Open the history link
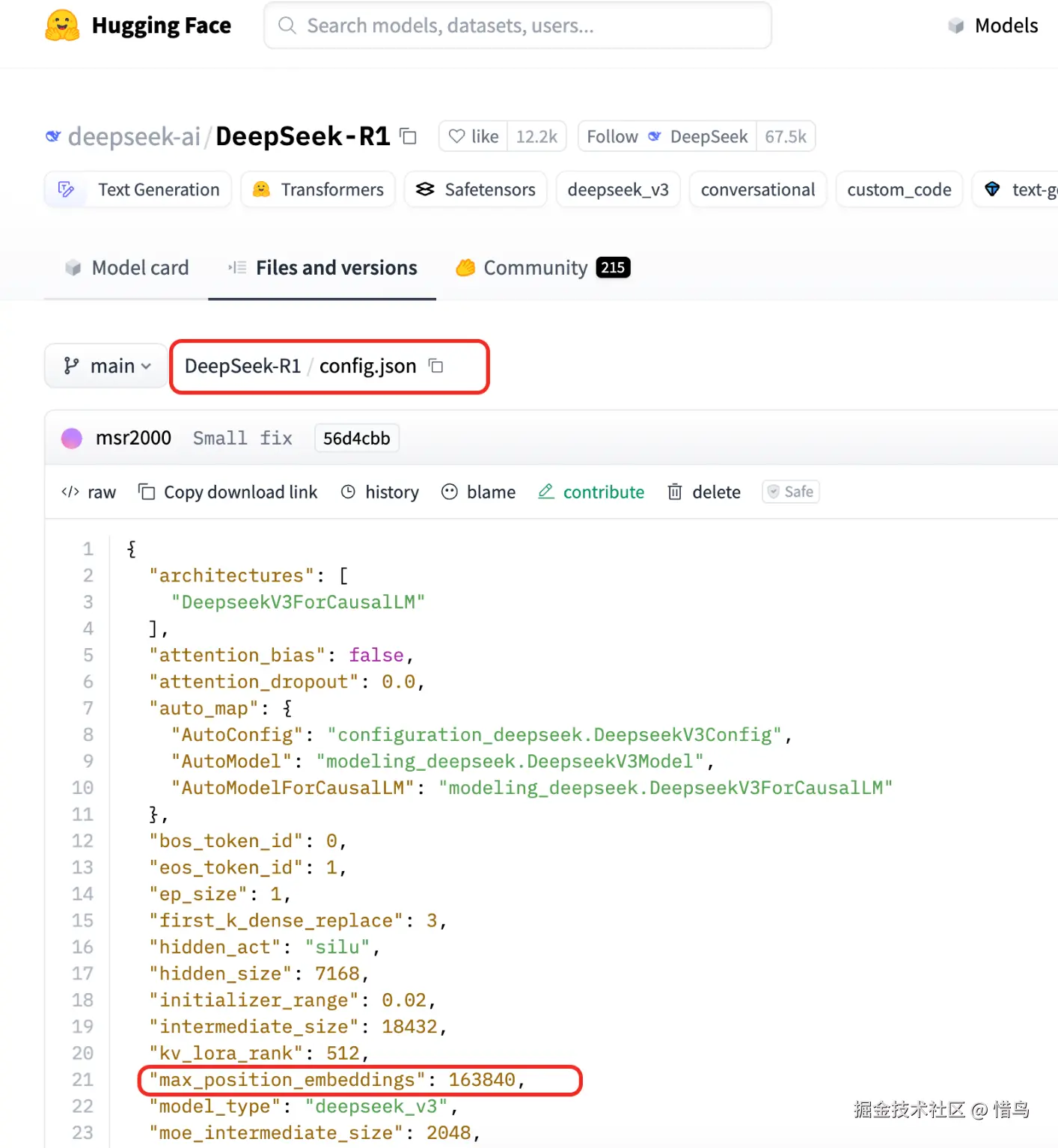1058x1148 pixels. [x=380, y=492]
